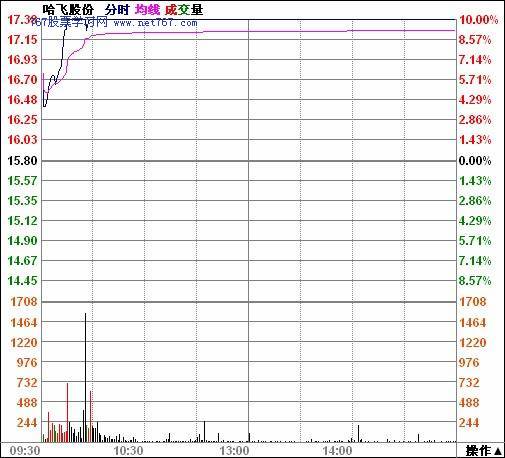Click the tallest black volume bar
Screen dimensions: 505x458
[85, 377]
